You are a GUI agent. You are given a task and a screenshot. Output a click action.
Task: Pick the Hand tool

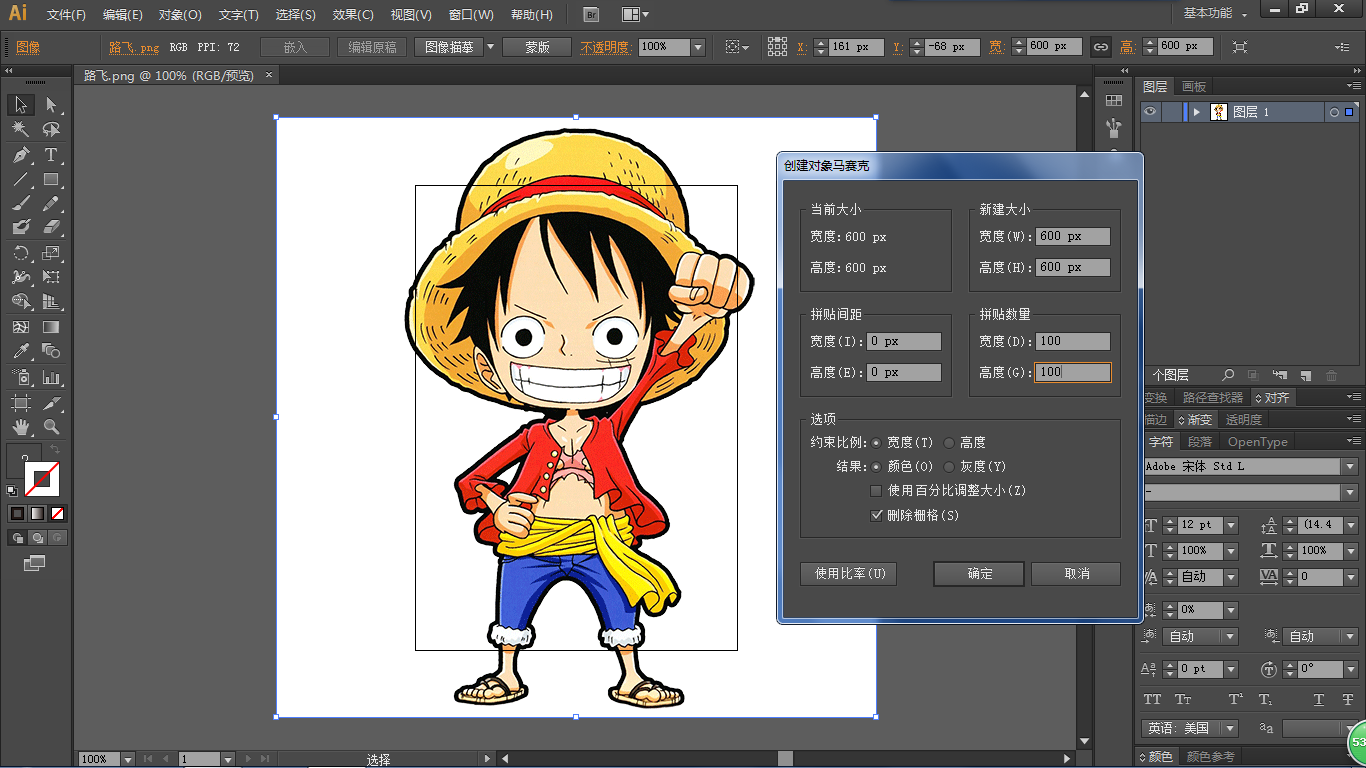[x=21, y=427]
